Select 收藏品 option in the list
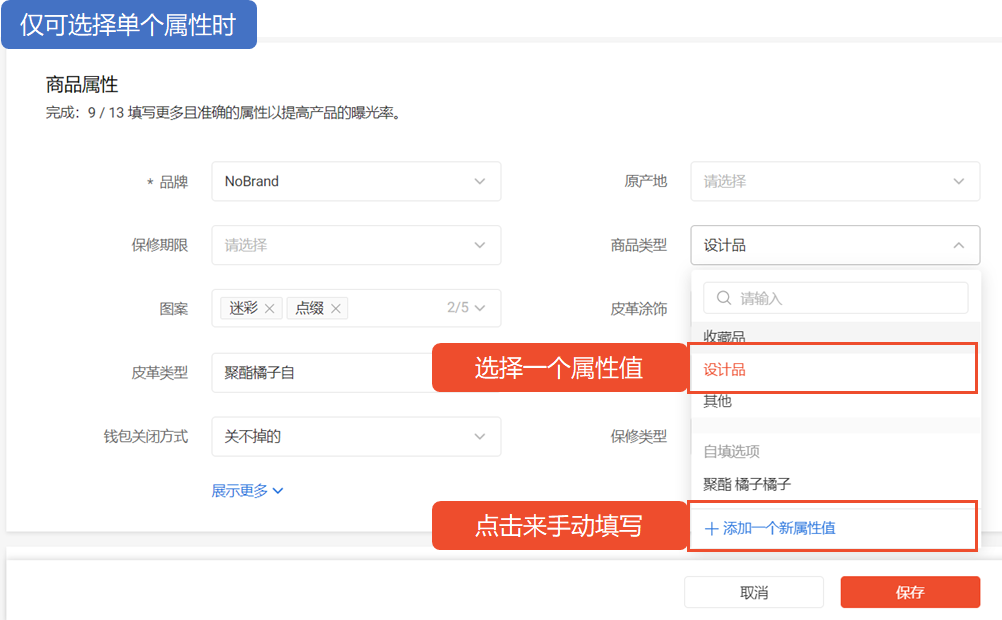 [x=724, y=337]
